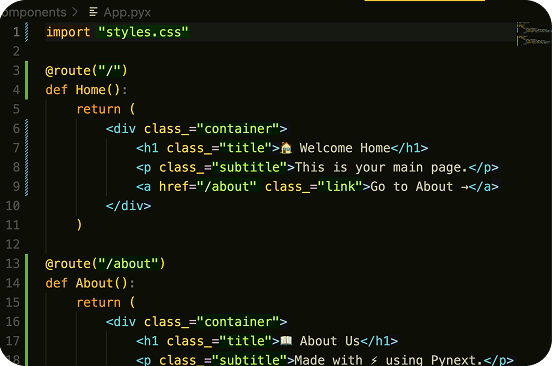Click the closing </div> tag on line 10
Image resolution: width=552 pixels, height=366 pixels.
coord(128,206)
